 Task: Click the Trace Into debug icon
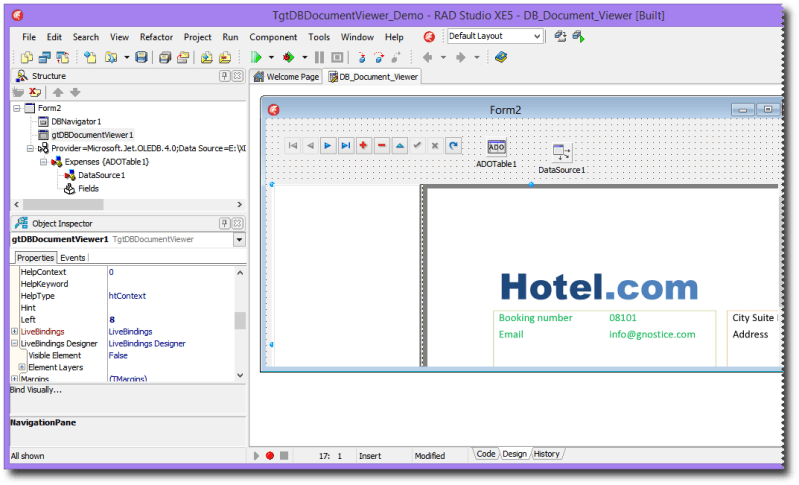[x=361, y=58]
